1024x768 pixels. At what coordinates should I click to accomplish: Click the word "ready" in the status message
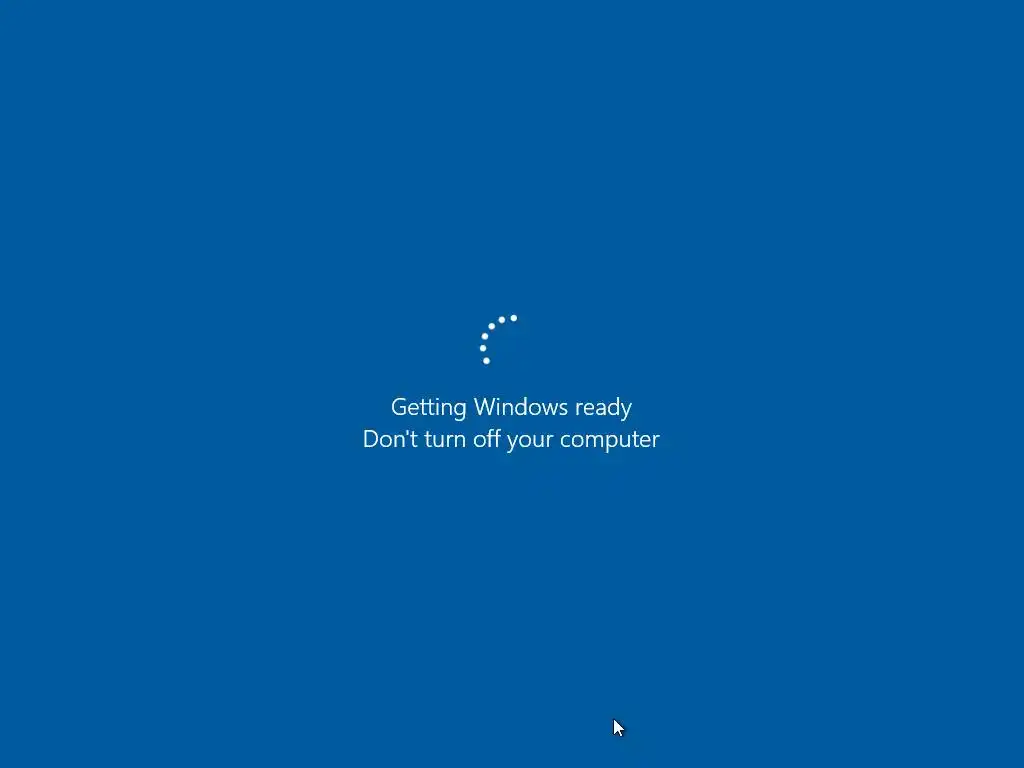coord(603,408)
